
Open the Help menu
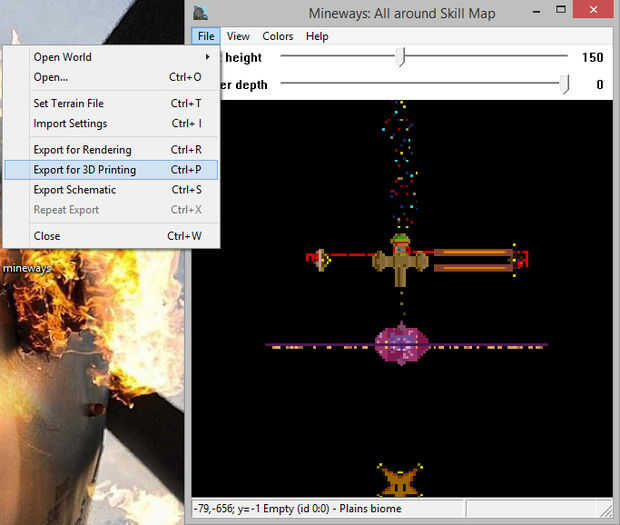click(x=317, y=36)
